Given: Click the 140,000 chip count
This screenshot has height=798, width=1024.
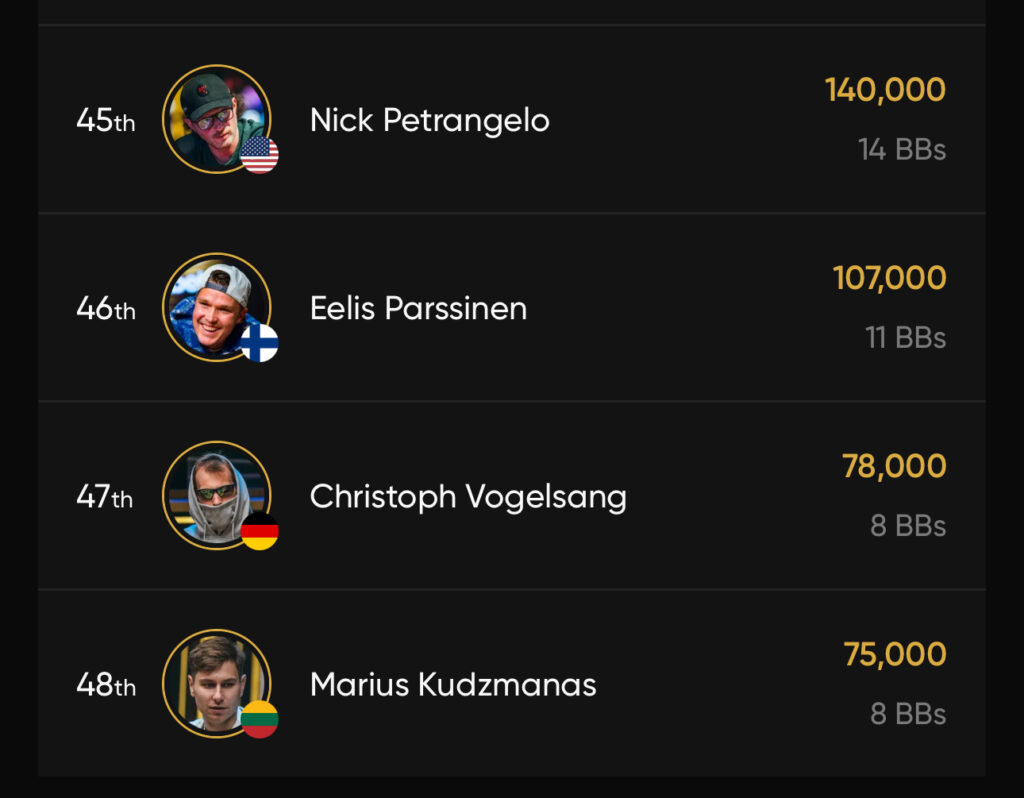Looking at the screenshot, I should pyautogui.click(x=885, y=90).
